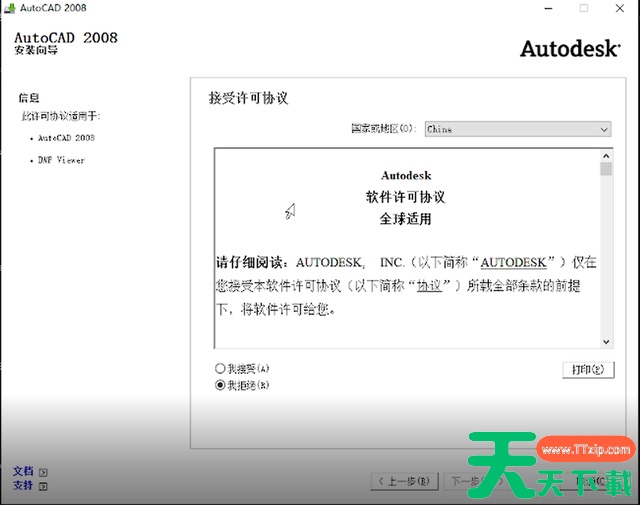Click the license agreement scrollbar thumb

tap(606, 169)
